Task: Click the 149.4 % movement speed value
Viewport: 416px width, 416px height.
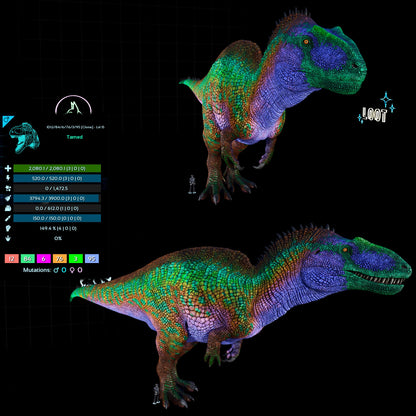Action: point(58,228)
